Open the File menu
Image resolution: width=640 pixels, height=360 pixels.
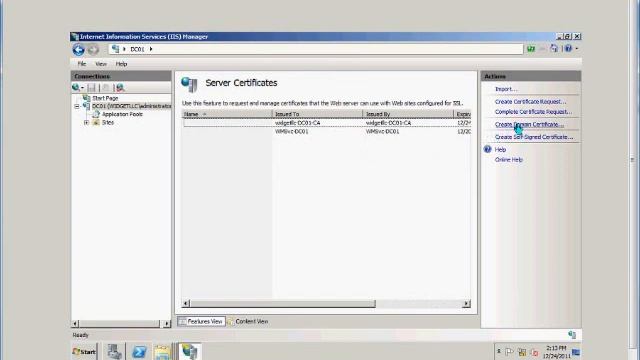(x=82, y=64)
